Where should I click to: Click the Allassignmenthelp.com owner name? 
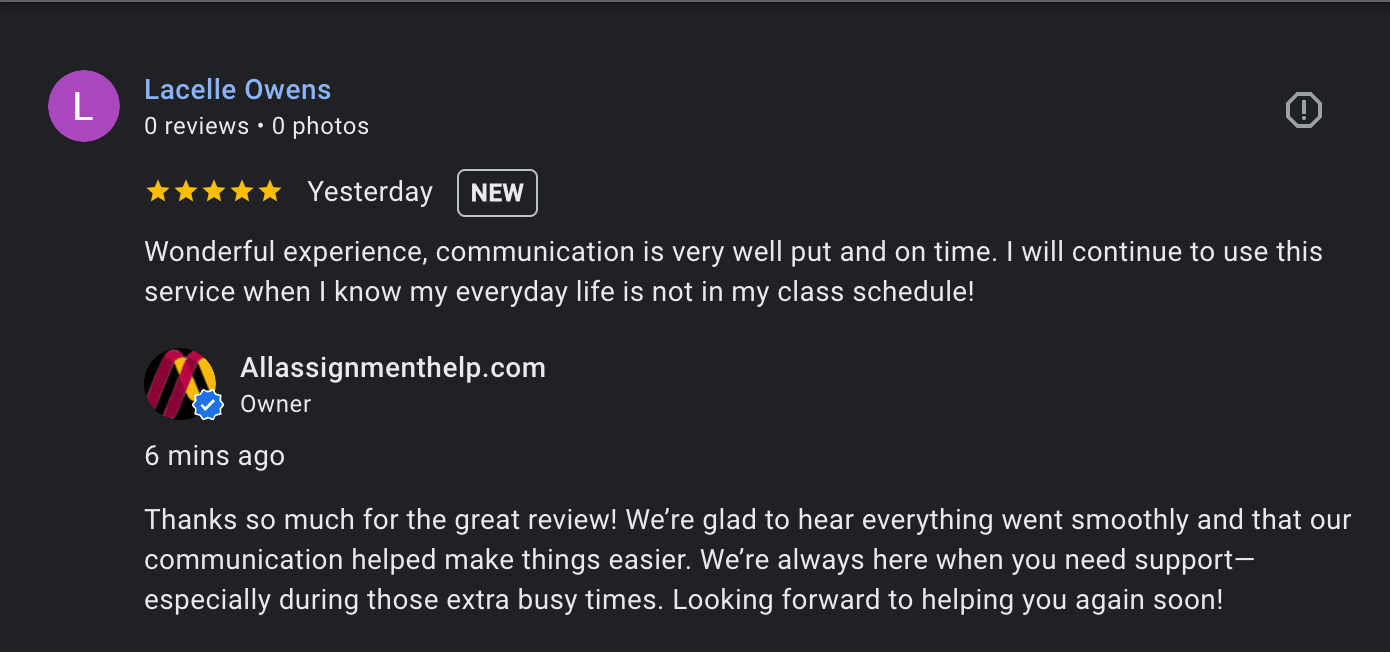pos(392,367)
